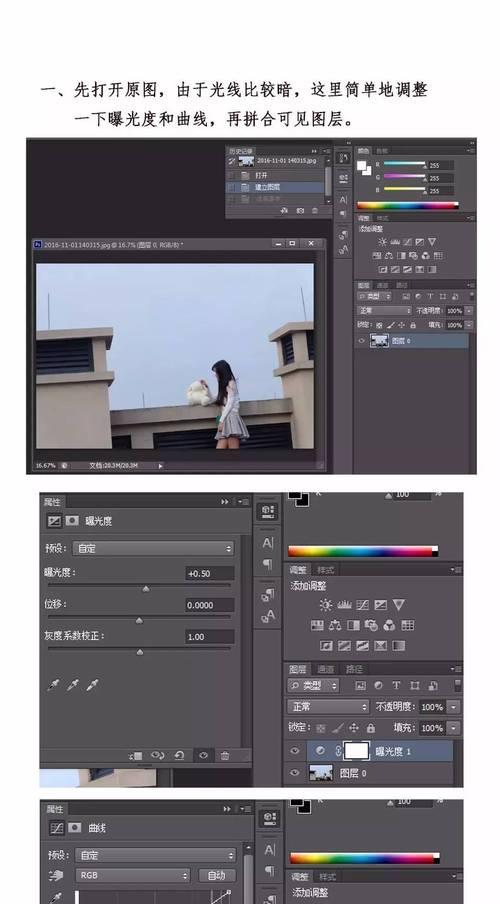Switch to 通道 tab beside Exposure panel
This screenshot has height=904, width=500.
coord(326,669)
